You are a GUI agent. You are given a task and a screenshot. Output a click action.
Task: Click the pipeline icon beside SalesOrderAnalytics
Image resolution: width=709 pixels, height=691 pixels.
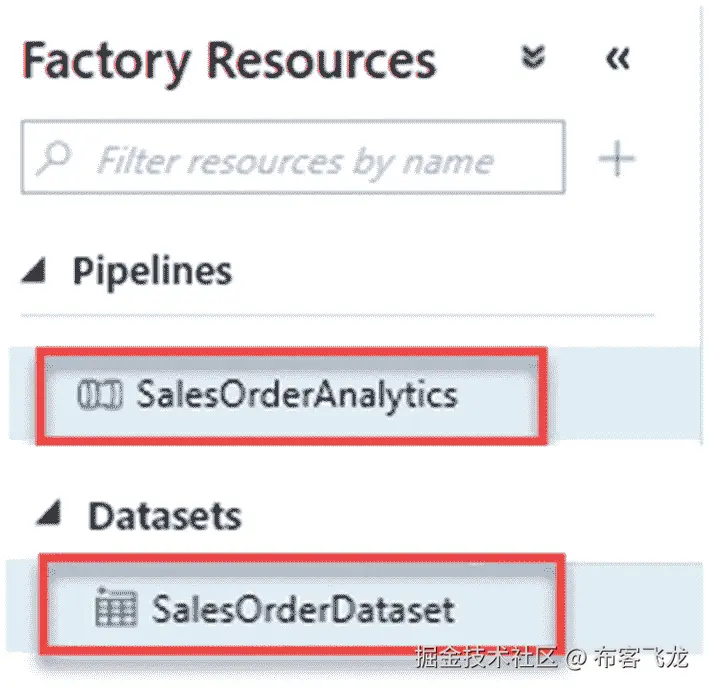click(99, 395)
